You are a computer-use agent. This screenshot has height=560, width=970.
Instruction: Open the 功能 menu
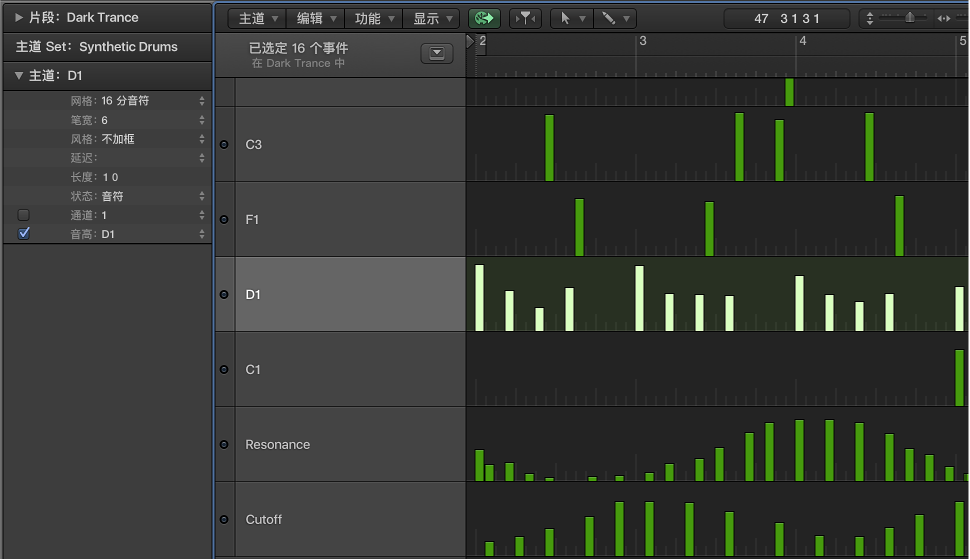(x=375, y=18)
